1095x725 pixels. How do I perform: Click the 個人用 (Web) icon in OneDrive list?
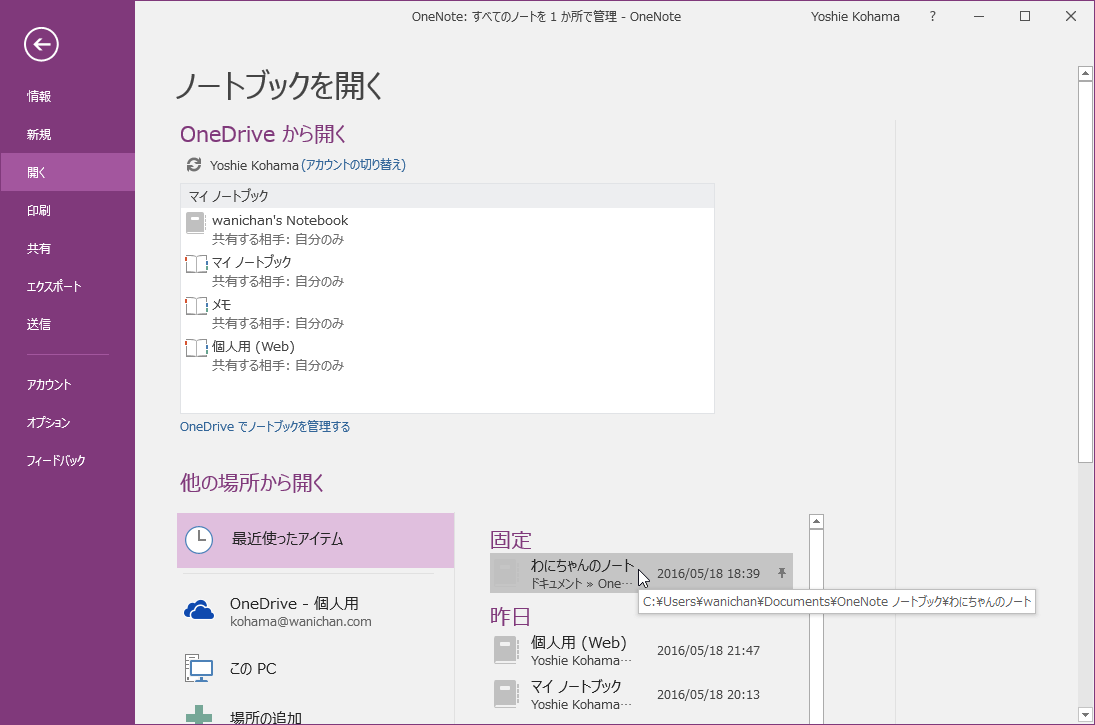click(196, 348)
